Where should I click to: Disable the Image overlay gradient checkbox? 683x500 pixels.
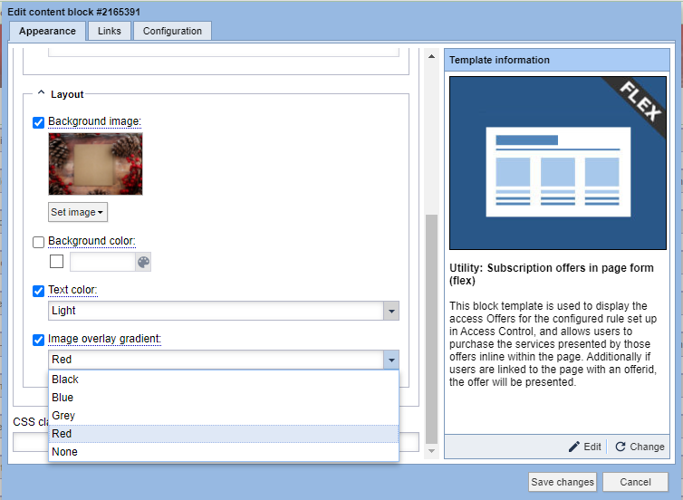click(x=39, y=340)
